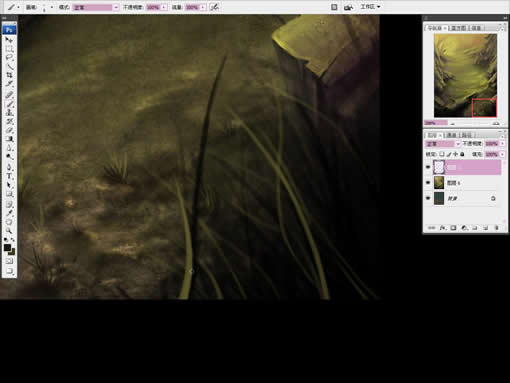Viewport: 510px width, 383px height.
Task: Click the trash icon in Layers panel
Action: coord(496,228)
